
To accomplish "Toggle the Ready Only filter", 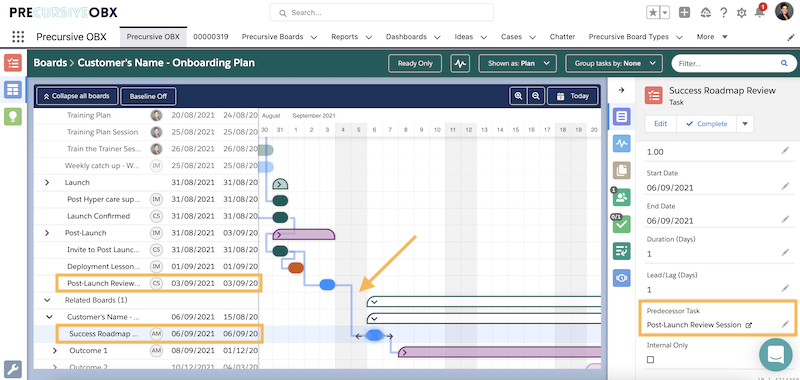I will pos(415,64).
